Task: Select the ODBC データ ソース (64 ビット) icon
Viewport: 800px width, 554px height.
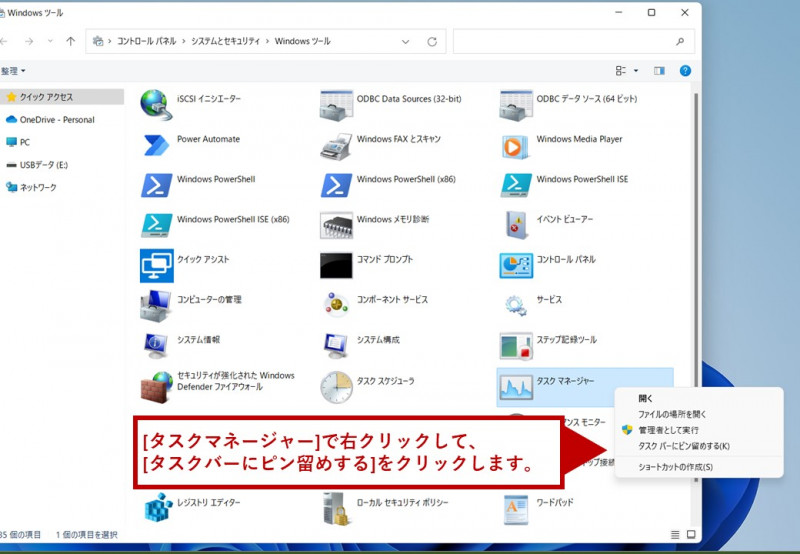Action: tap(516, 105)
